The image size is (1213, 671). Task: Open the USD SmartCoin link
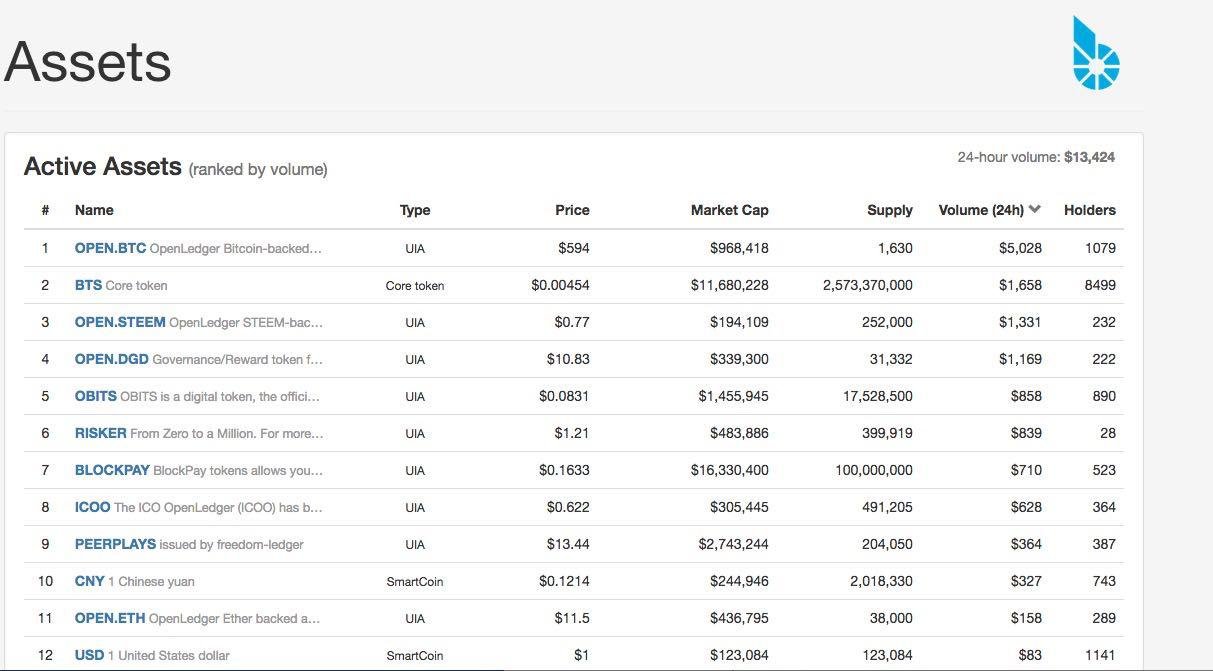click(89, 655)
